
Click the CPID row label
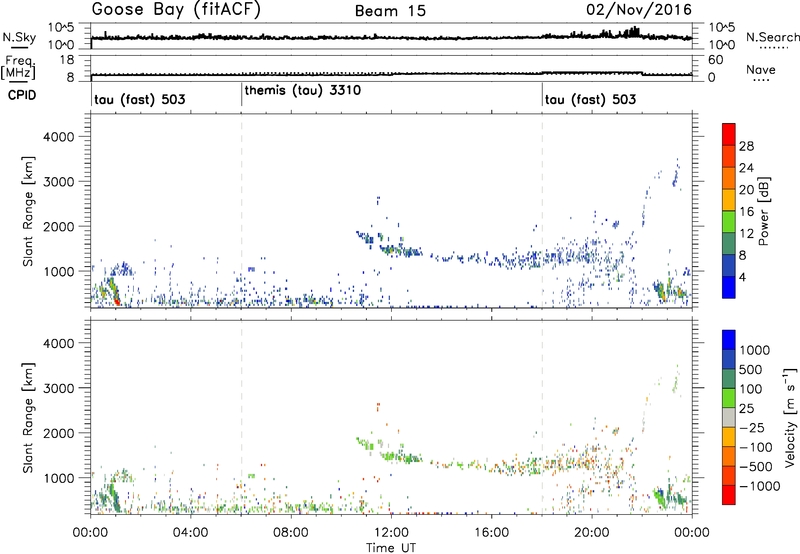click(22, 95)
